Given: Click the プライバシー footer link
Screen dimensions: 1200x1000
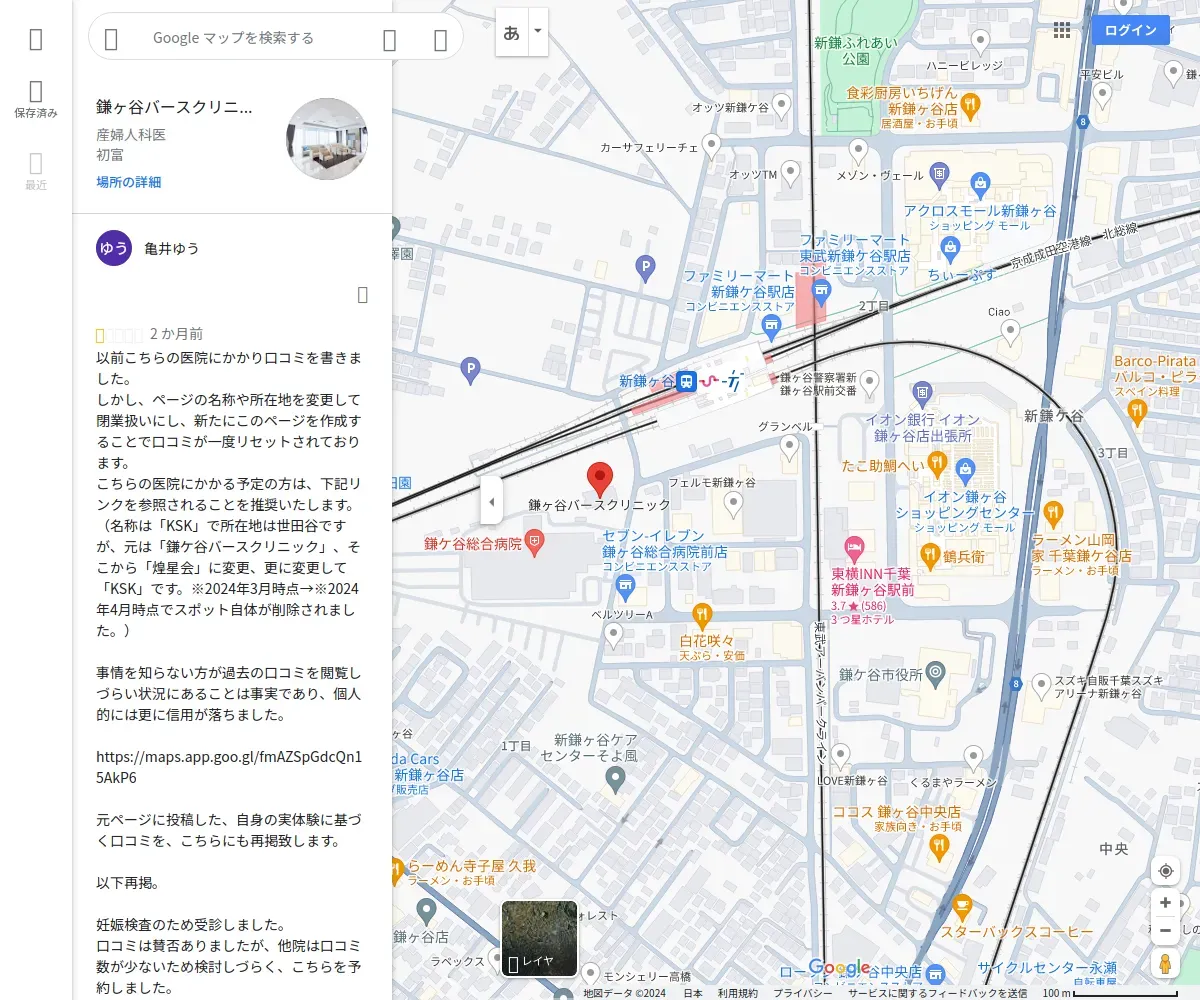Looking at the screenshot, I should click(802, 993).
